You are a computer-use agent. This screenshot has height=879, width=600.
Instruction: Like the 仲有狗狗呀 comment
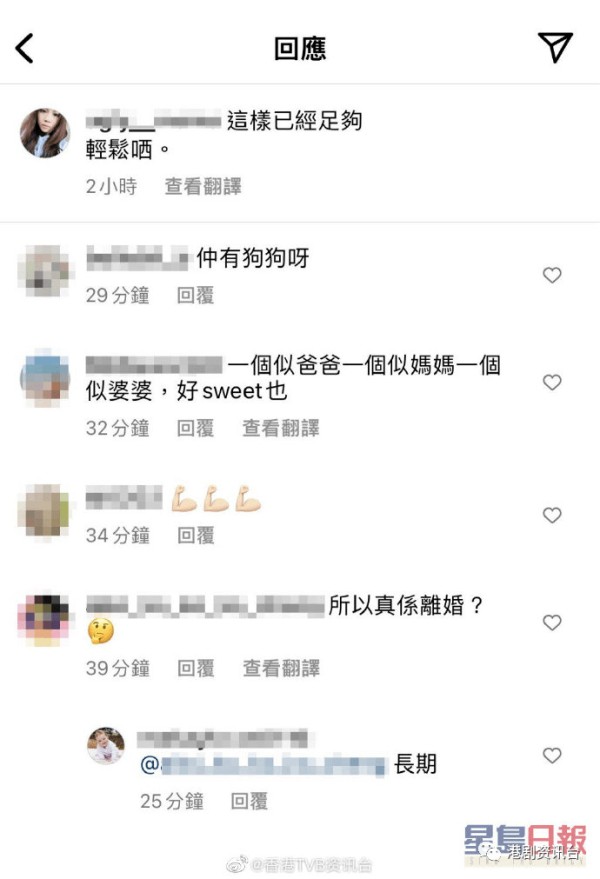[x=552, y=275]
